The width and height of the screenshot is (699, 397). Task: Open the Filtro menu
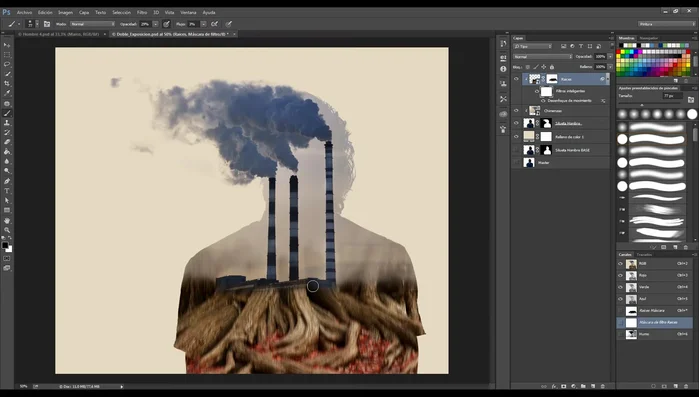coord(142,12)
